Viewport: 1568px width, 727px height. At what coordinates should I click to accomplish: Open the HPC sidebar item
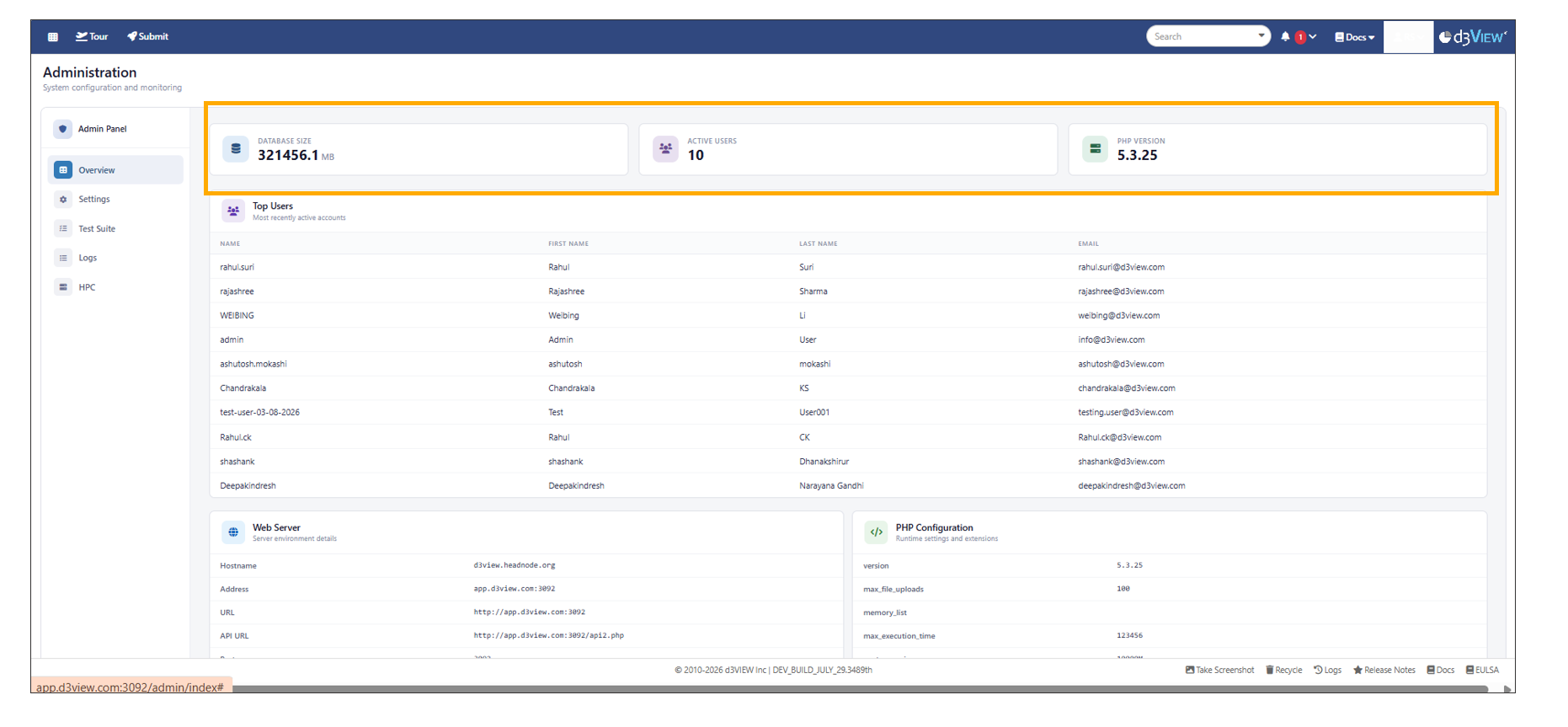click(x=87, y=287)
